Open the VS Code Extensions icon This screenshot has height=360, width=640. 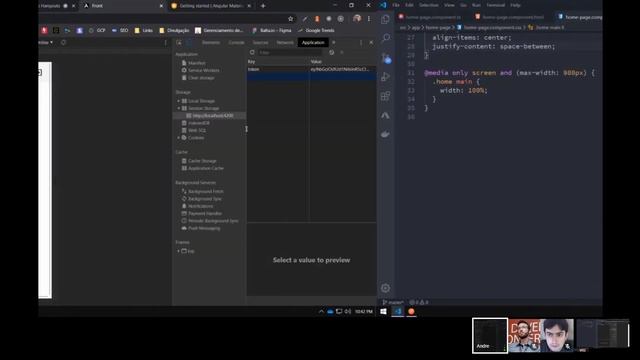point(385,96)
